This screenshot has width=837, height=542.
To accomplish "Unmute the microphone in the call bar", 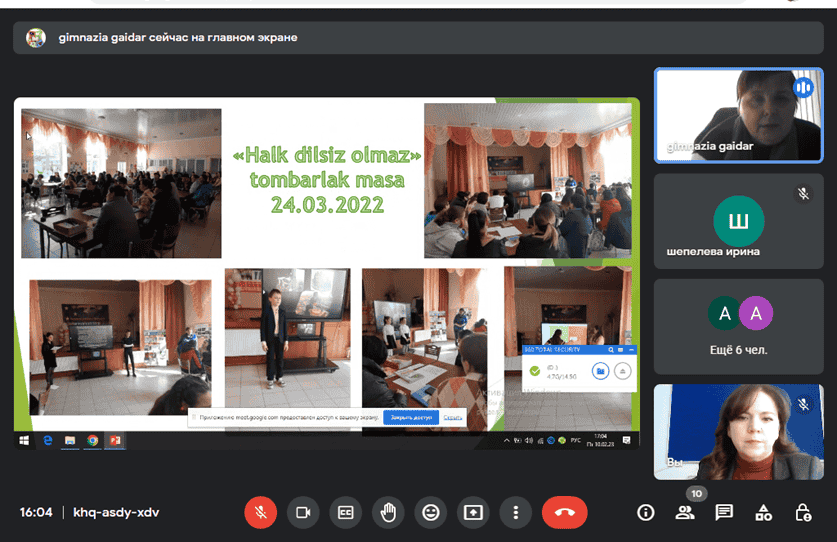I will (260, 512).
